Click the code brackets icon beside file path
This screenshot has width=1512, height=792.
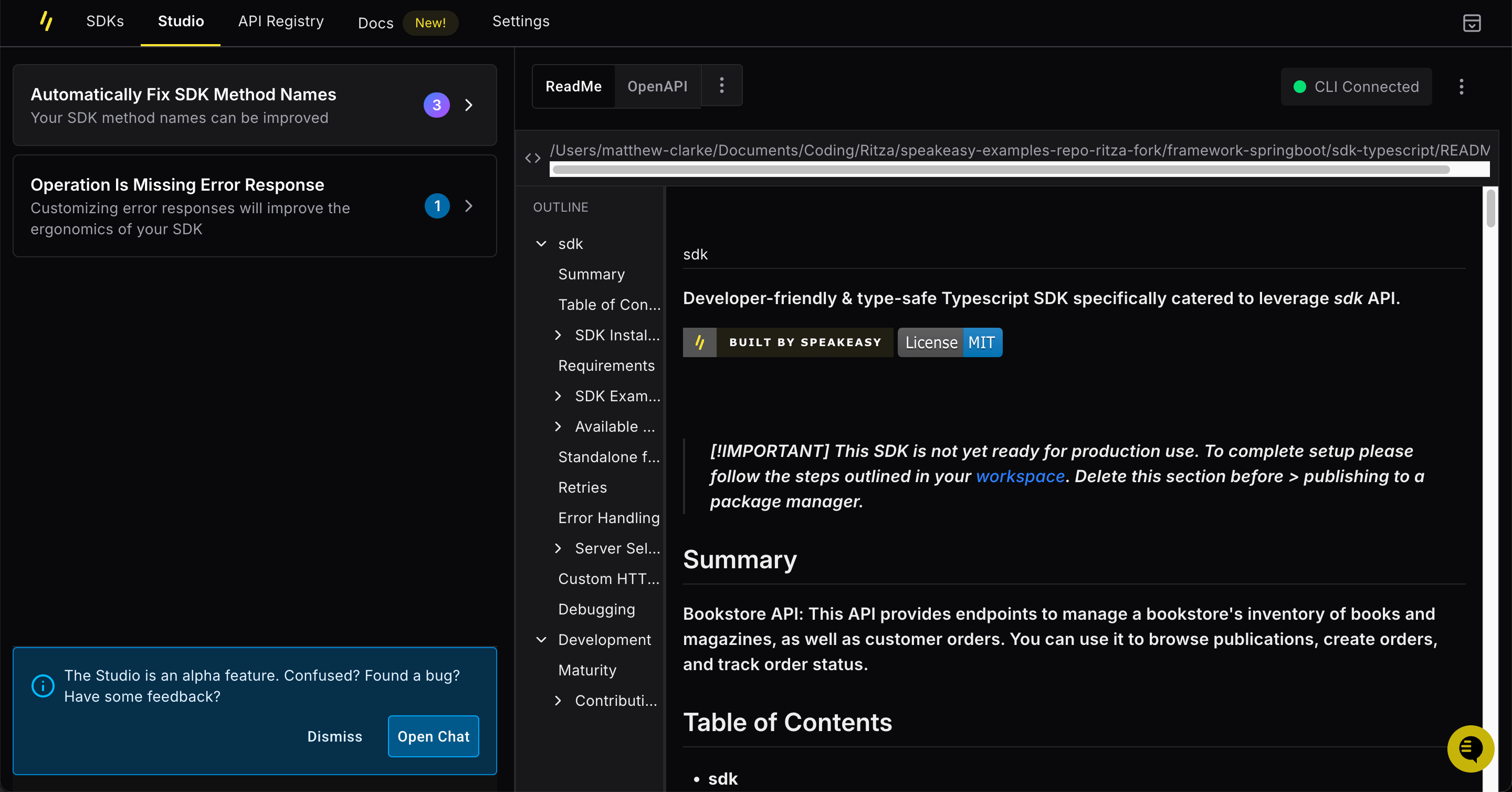click(532, 158)
